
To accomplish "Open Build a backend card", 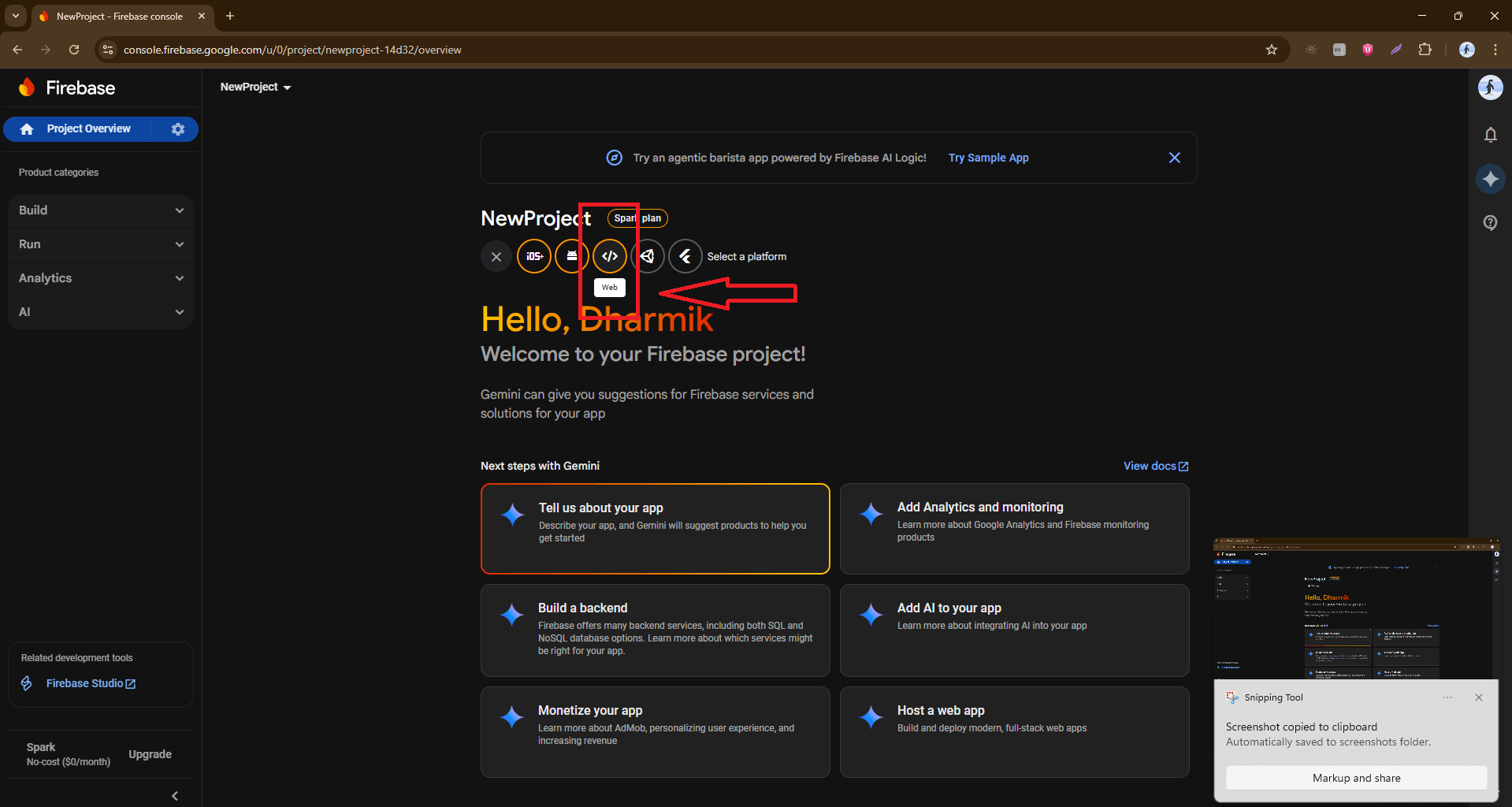I will pyautogui.click(x=655, y=630).
